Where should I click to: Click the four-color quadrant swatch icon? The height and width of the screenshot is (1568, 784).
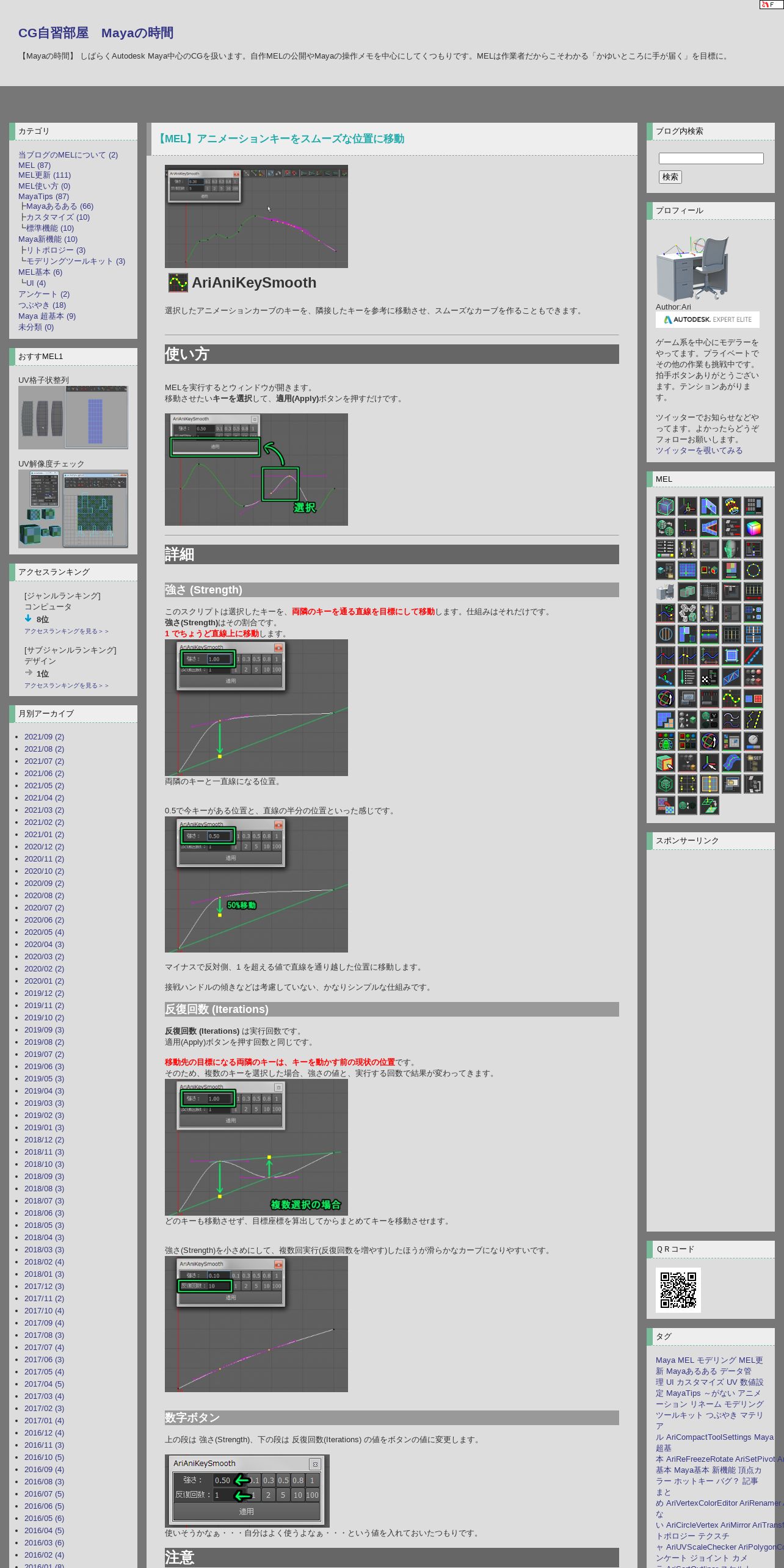click(731, 570)
